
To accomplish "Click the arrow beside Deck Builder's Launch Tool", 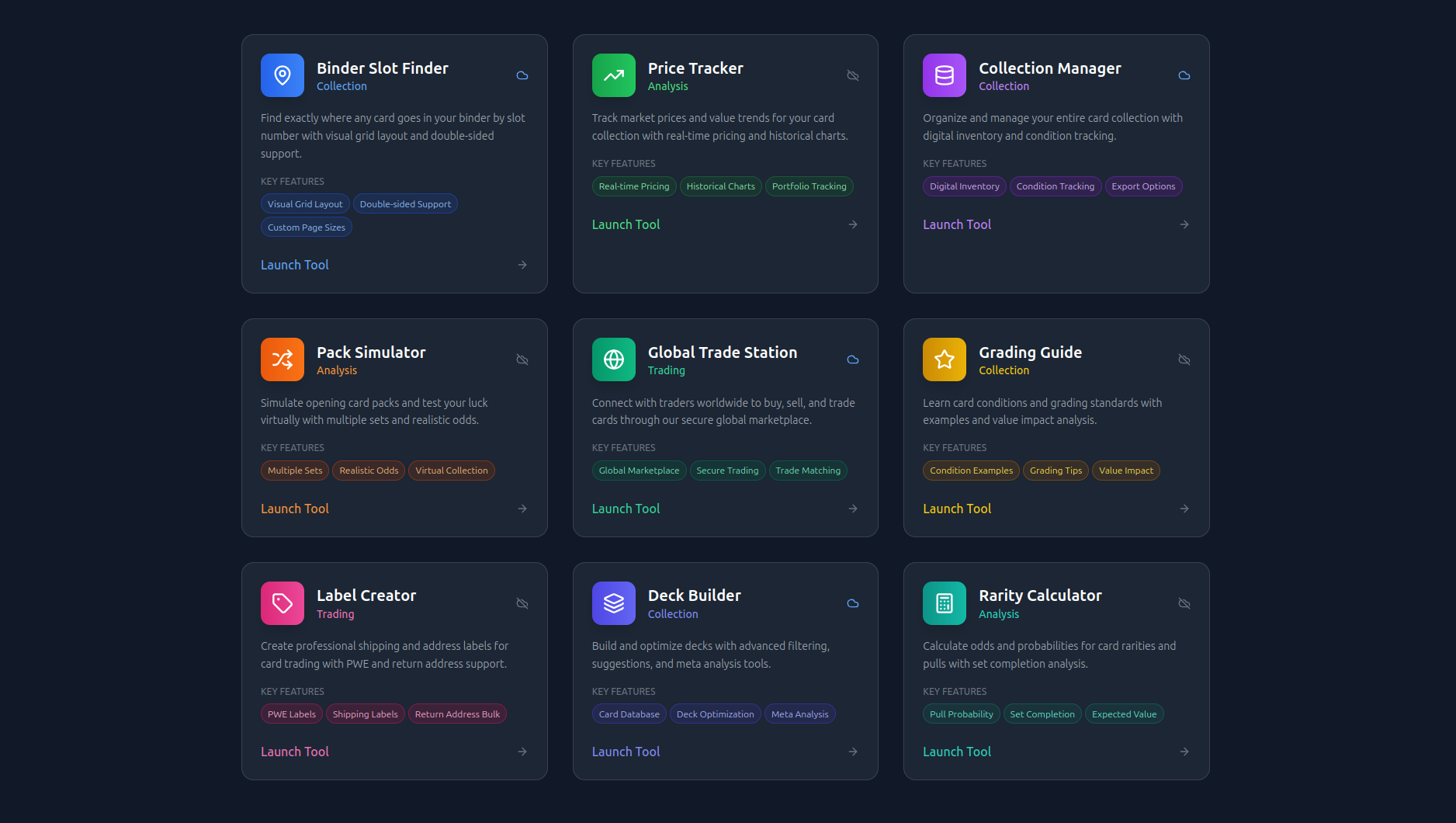I will point(852,752).
